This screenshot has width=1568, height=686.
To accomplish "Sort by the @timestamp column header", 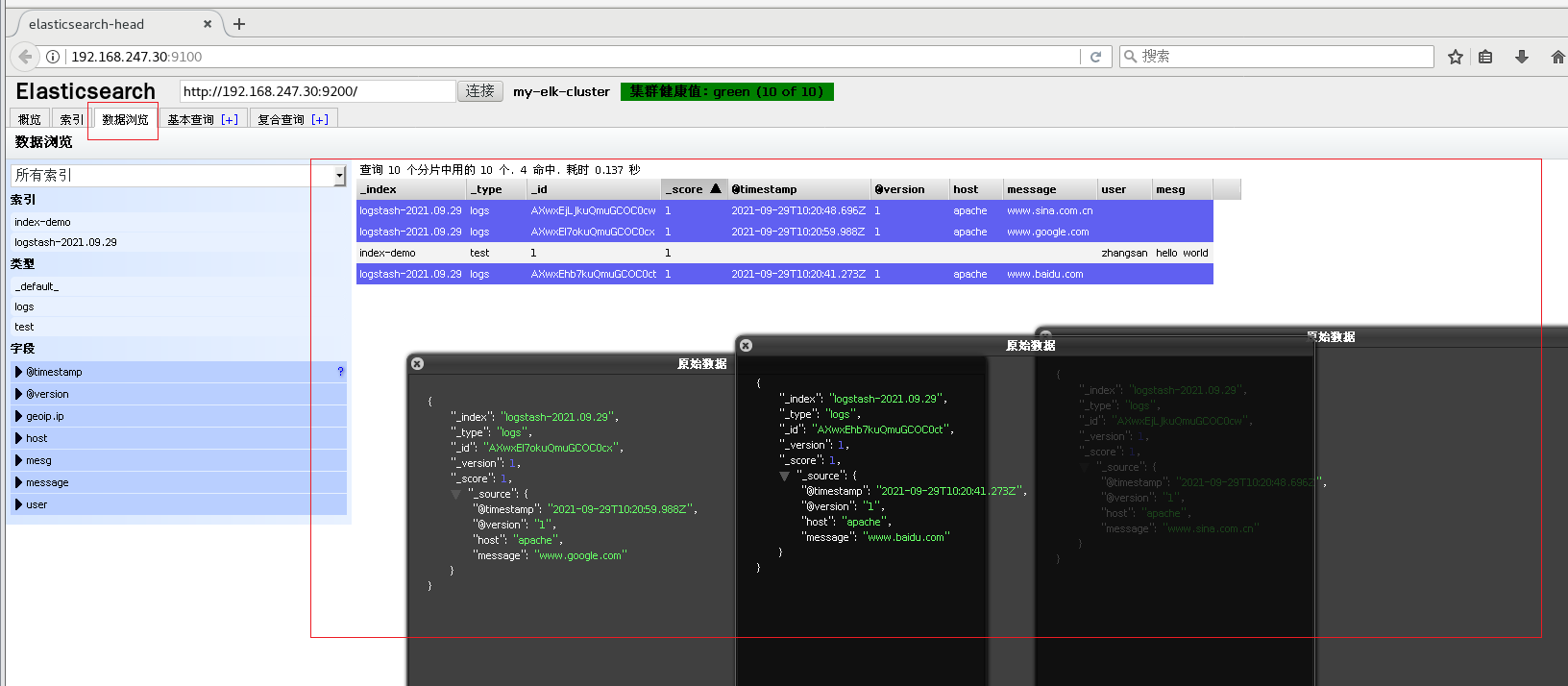I will [798, 189].
